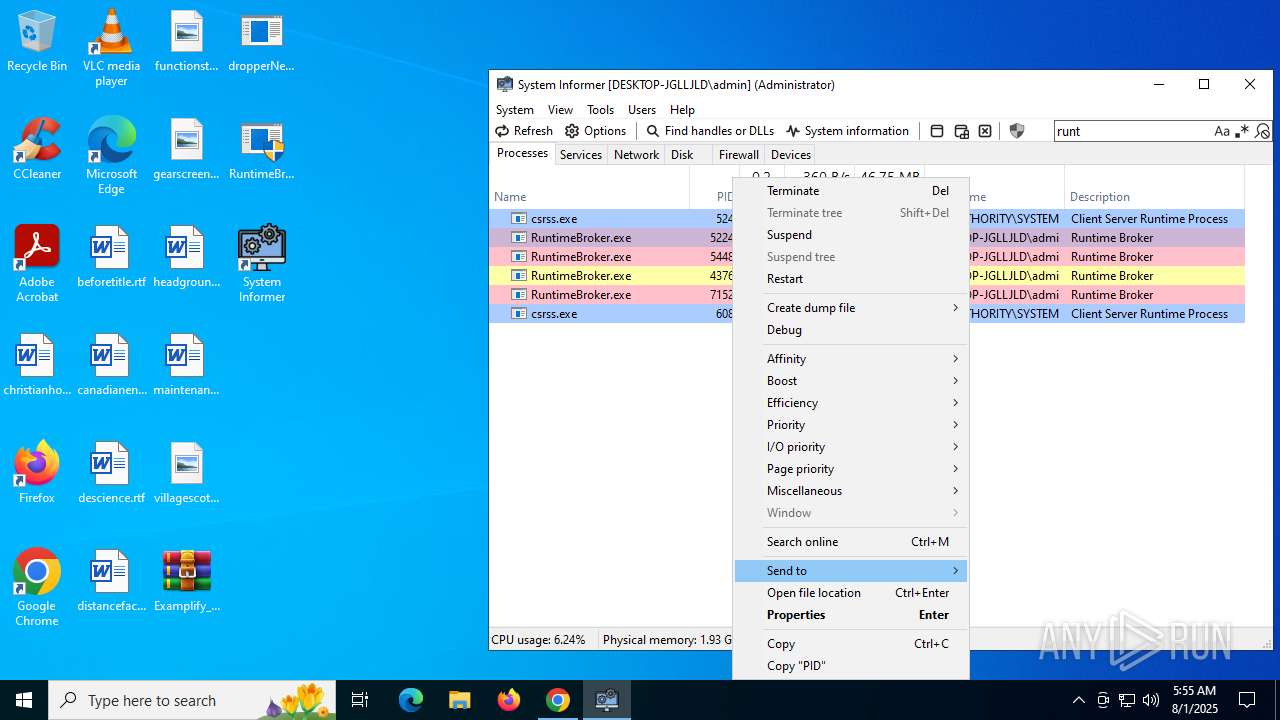Expand the Boost submenu

(851, 381)
